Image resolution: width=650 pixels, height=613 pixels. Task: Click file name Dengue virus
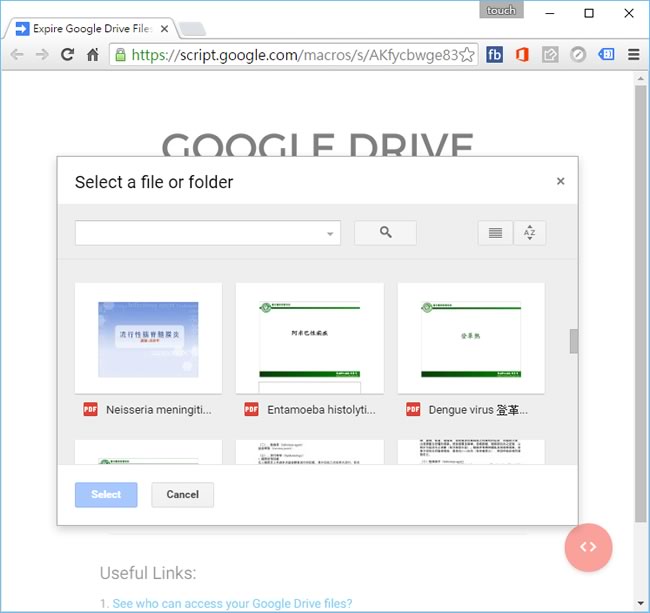pos(478,409)
